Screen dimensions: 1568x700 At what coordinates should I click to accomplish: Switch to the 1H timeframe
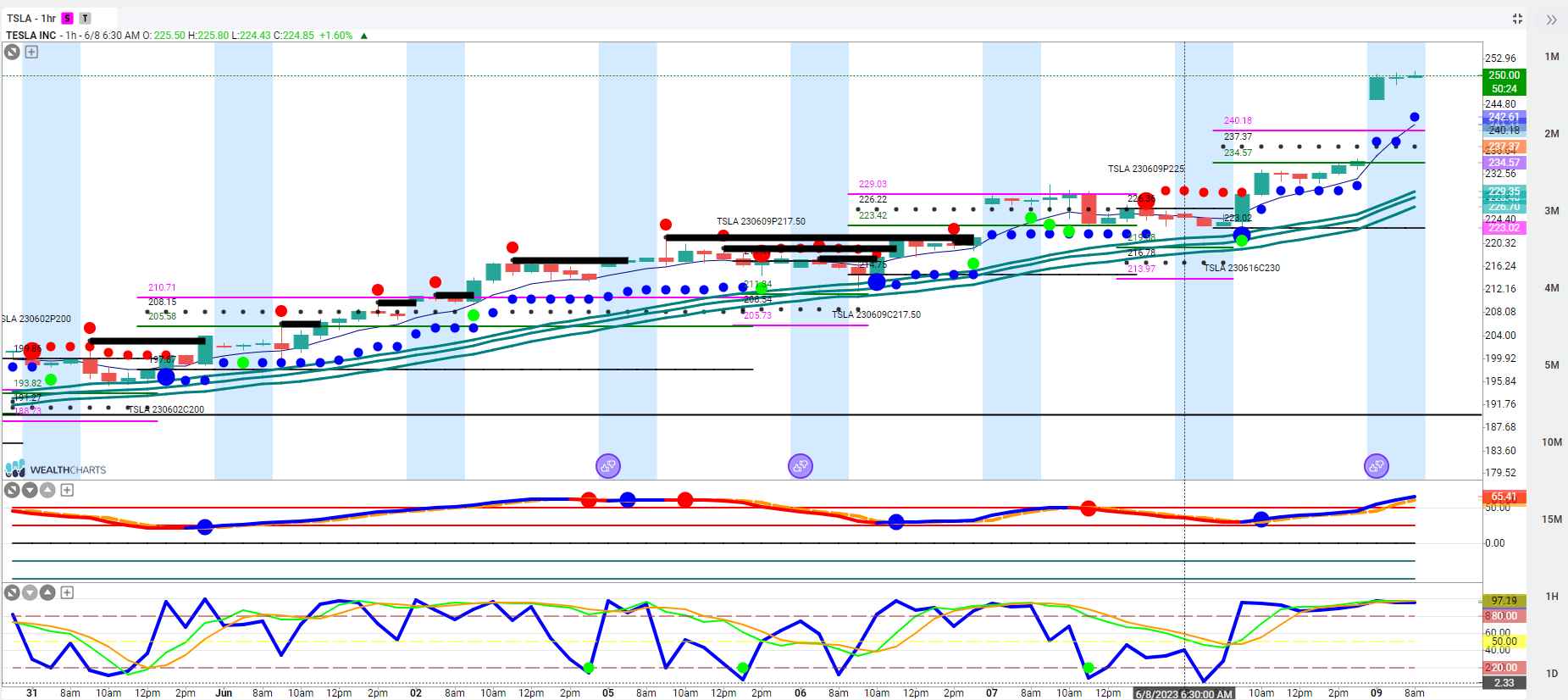coord(1551,597)
